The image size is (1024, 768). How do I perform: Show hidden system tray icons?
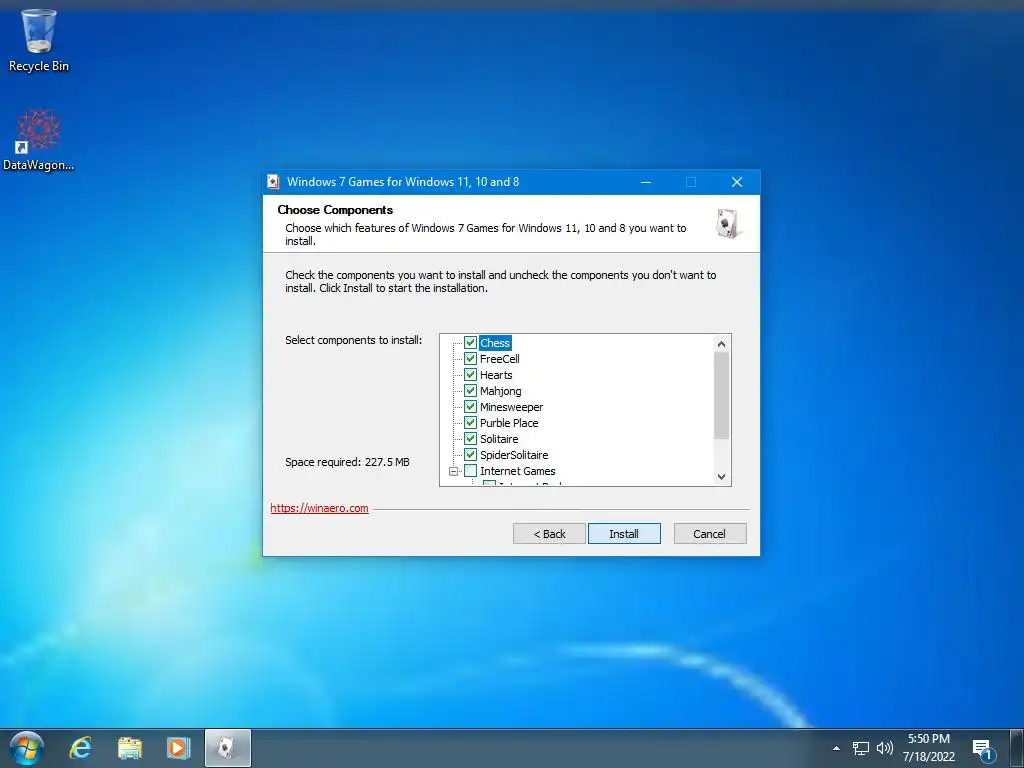click(x=836, y=748)
